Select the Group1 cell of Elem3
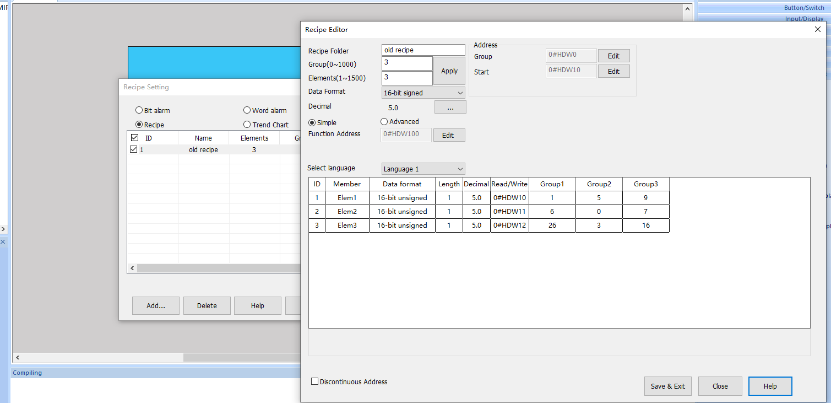The height and width of the screenshot is (403, 831). [x=552, y=225]
